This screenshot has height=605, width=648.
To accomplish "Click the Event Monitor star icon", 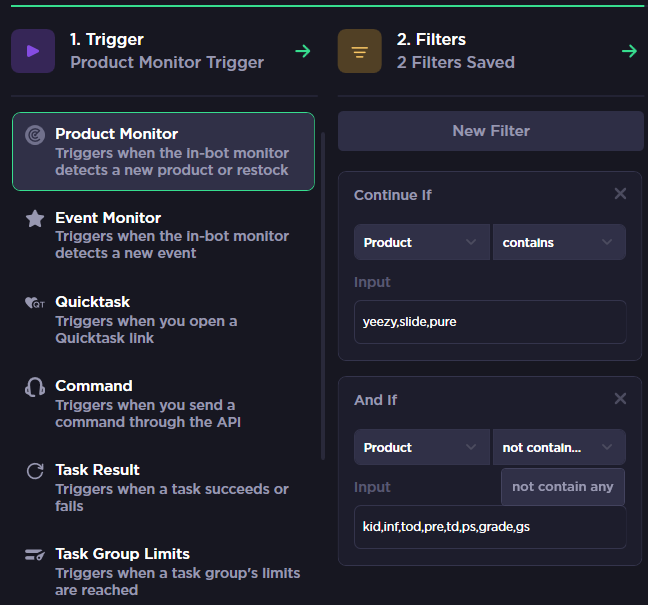I will click(x=35, y=219).
